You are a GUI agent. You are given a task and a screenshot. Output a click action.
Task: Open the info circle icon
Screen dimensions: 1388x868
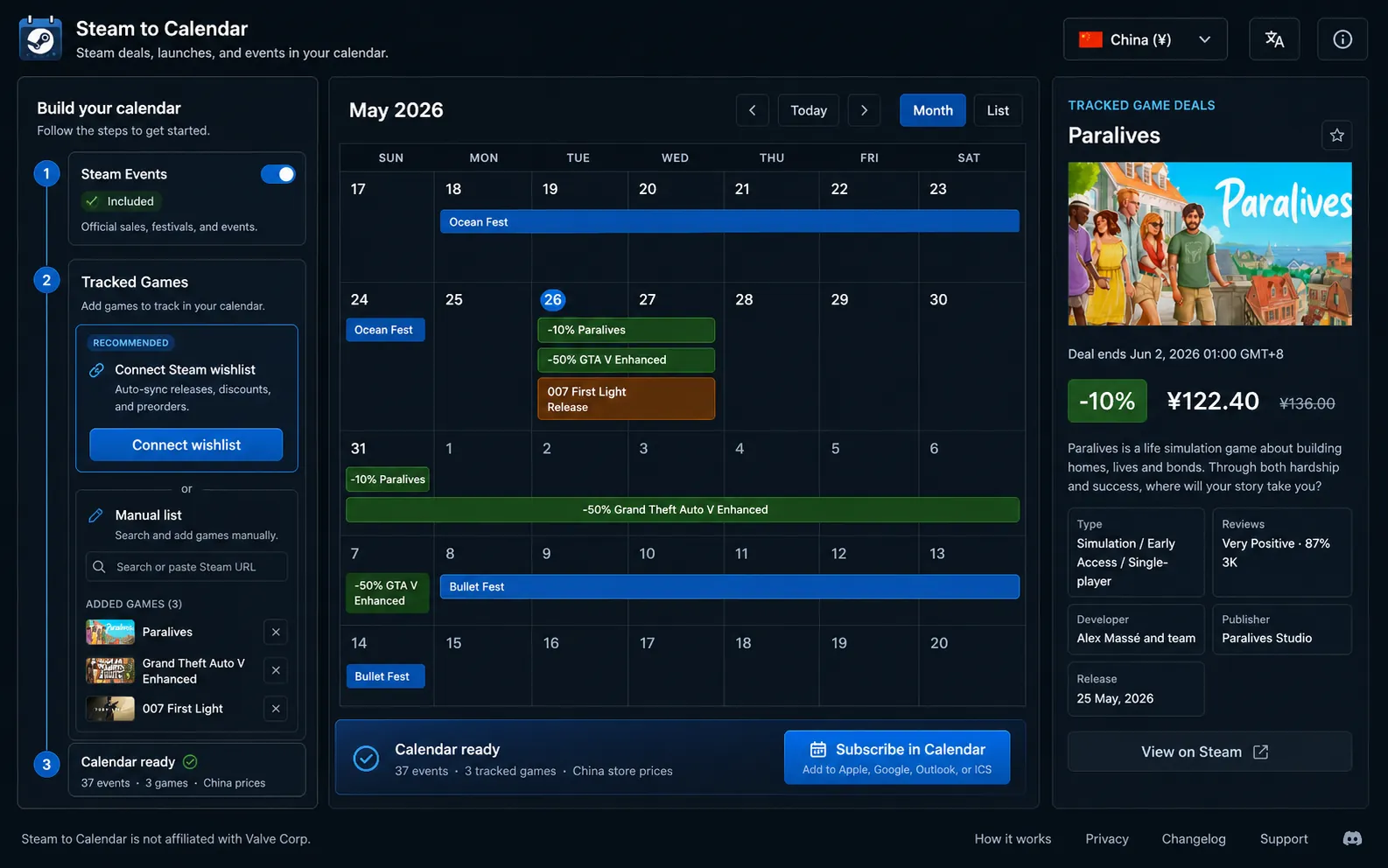[1342, 39]
